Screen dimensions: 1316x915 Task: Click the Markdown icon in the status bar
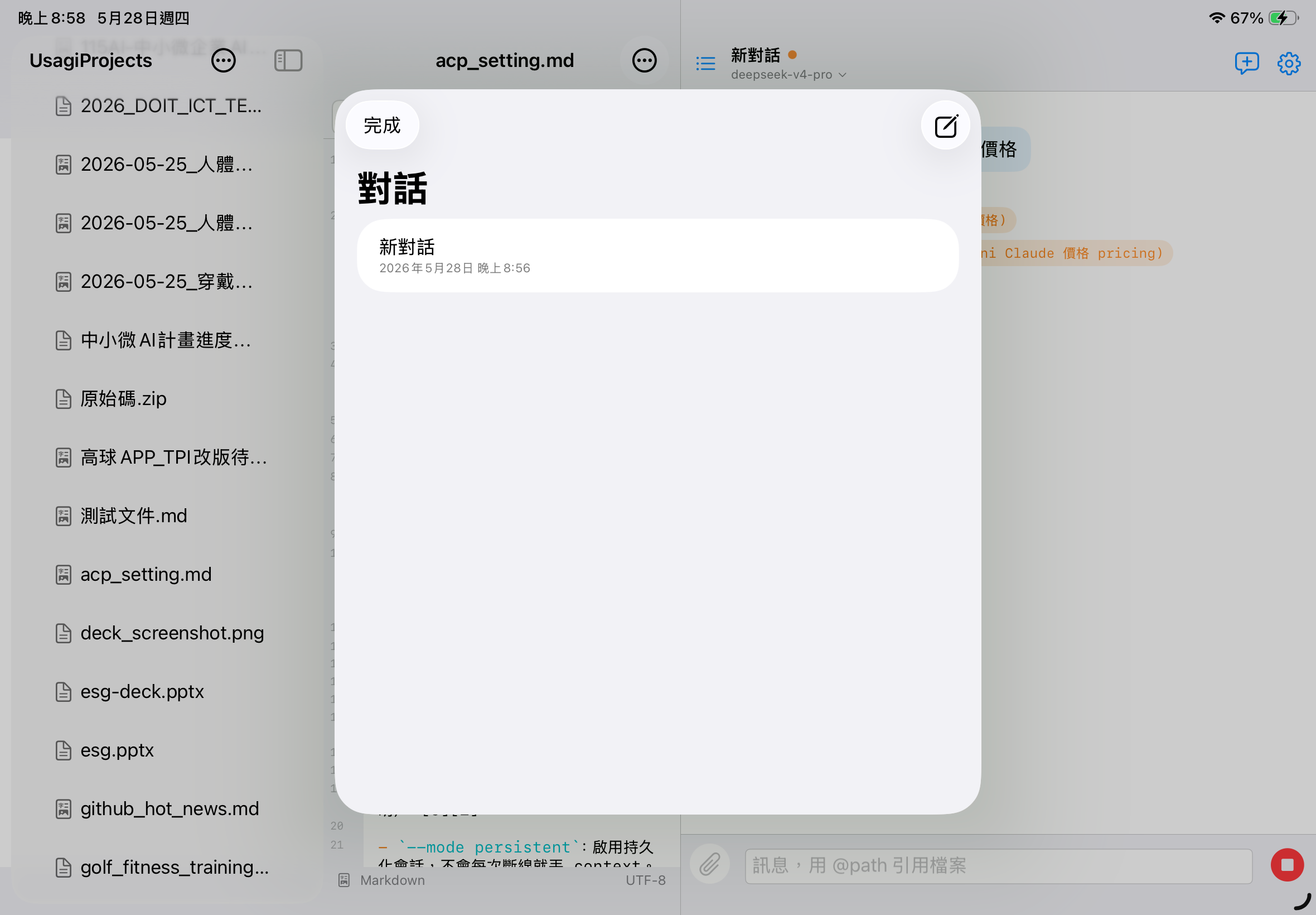tap(343, 880)
